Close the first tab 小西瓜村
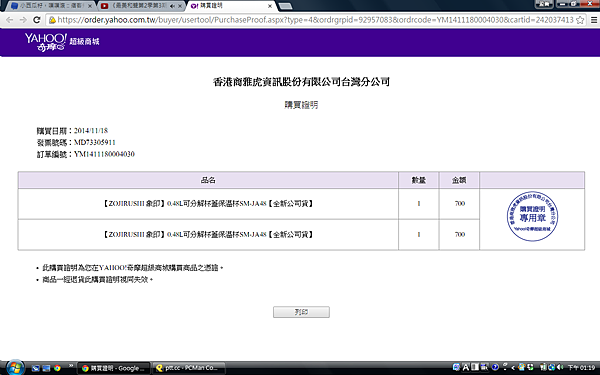This screenshot has width=600, height=375. pyautogui.click(x=90, y=6)
